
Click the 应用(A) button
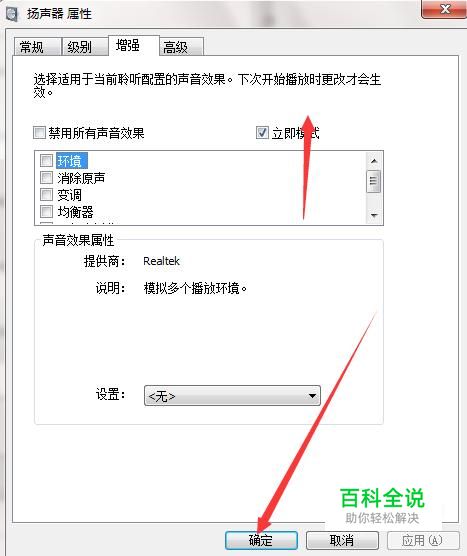tap(423, 540)
